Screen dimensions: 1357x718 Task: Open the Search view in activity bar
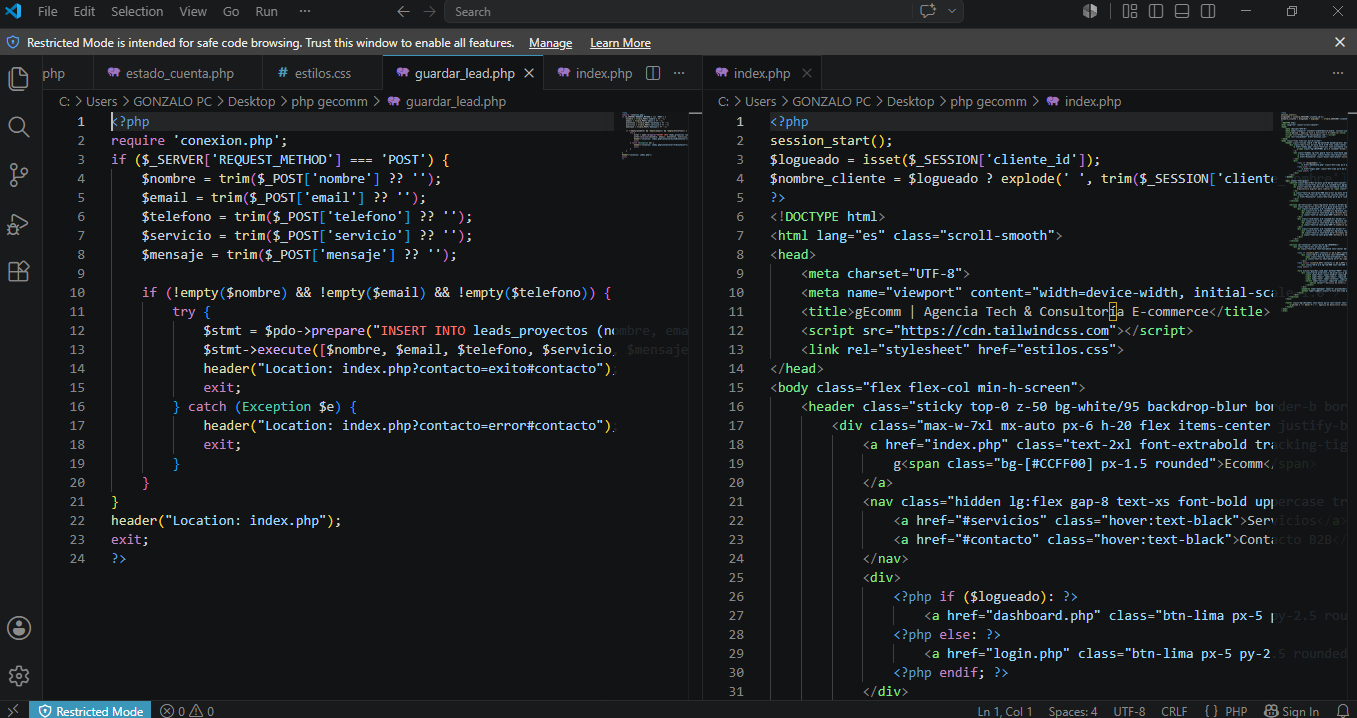coord(18,127)
